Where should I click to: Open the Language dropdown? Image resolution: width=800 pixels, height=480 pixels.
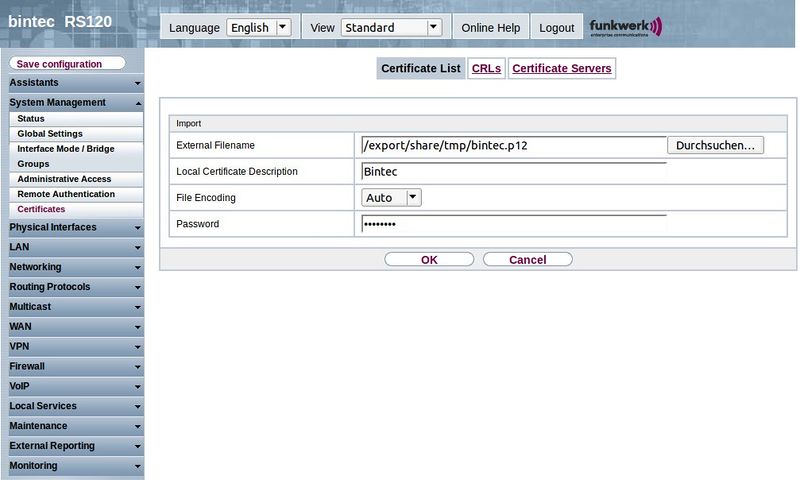258,28
